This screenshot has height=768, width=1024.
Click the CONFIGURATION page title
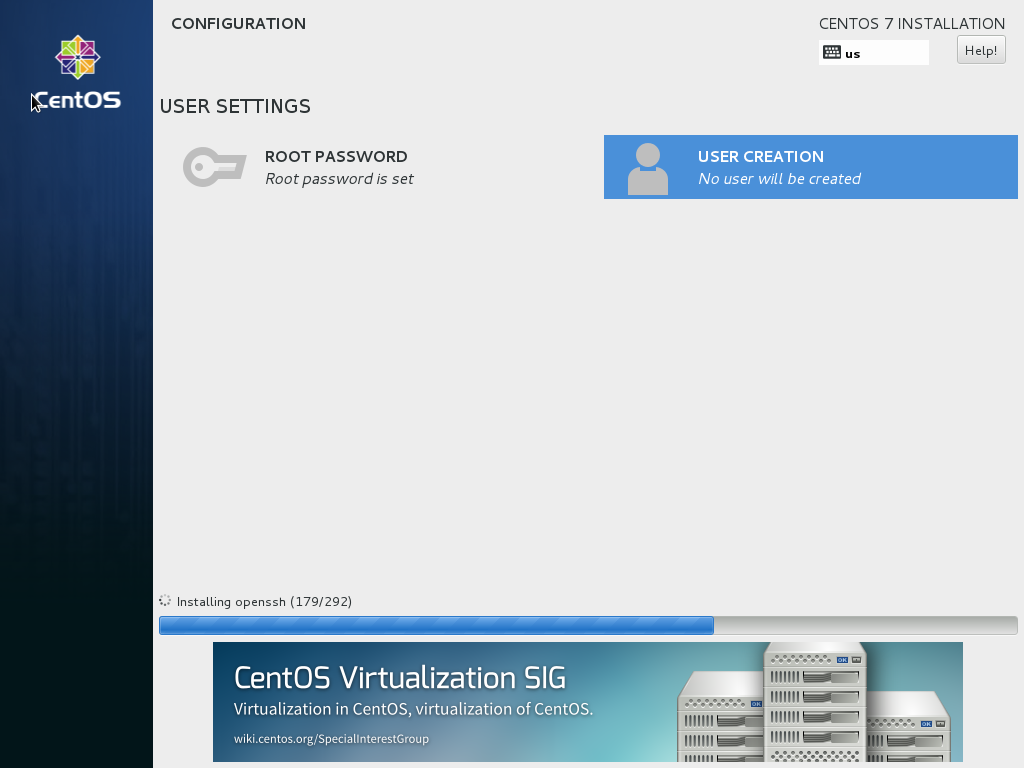238,23
